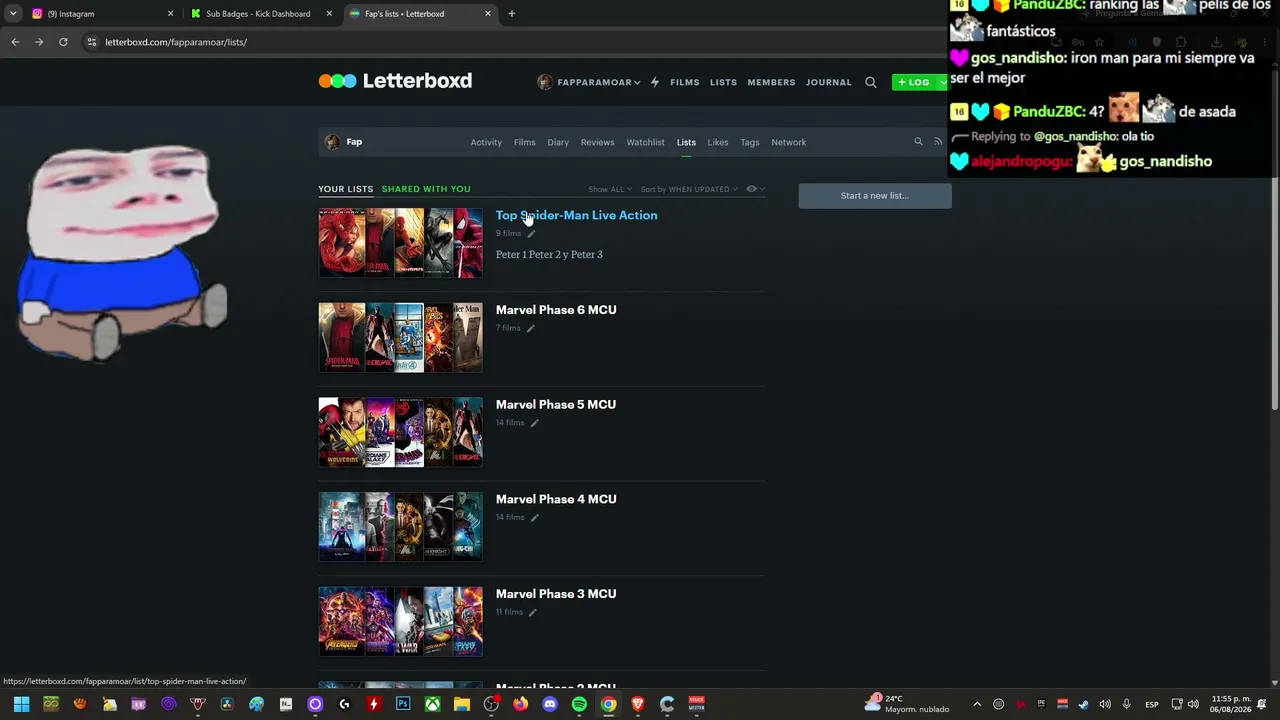Open Marvel Phase 4 MCU list
The height and width of the screenshot is (720, 1280).
pyautogui.click(x=556, y=499)
